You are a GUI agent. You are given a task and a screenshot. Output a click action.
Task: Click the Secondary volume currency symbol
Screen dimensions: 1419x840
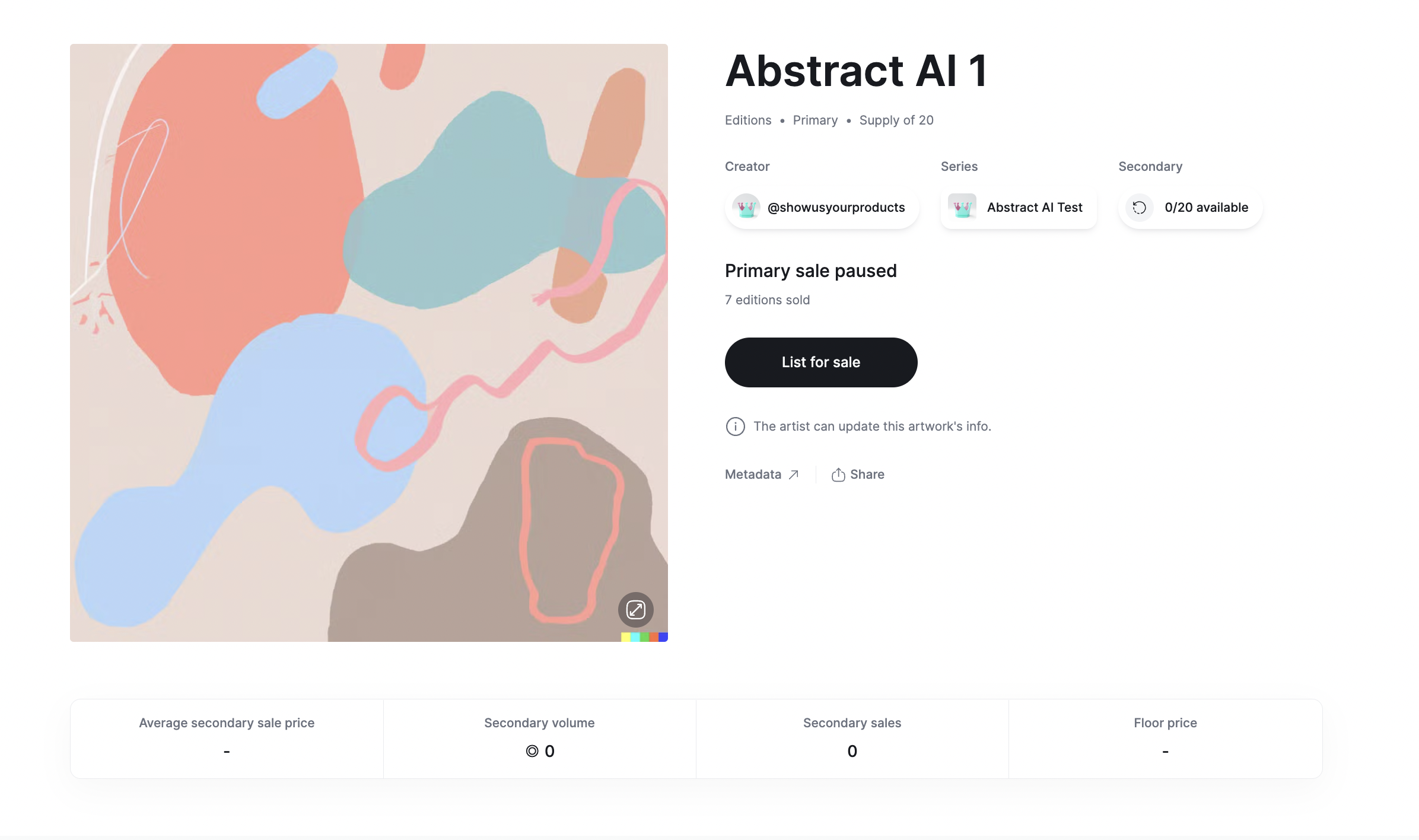click(x=532, y=752)
